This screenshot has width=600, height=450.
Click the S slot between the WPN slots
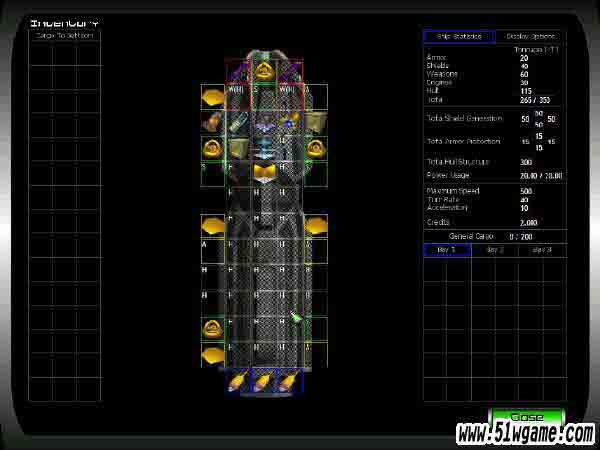tap(264, 97)
